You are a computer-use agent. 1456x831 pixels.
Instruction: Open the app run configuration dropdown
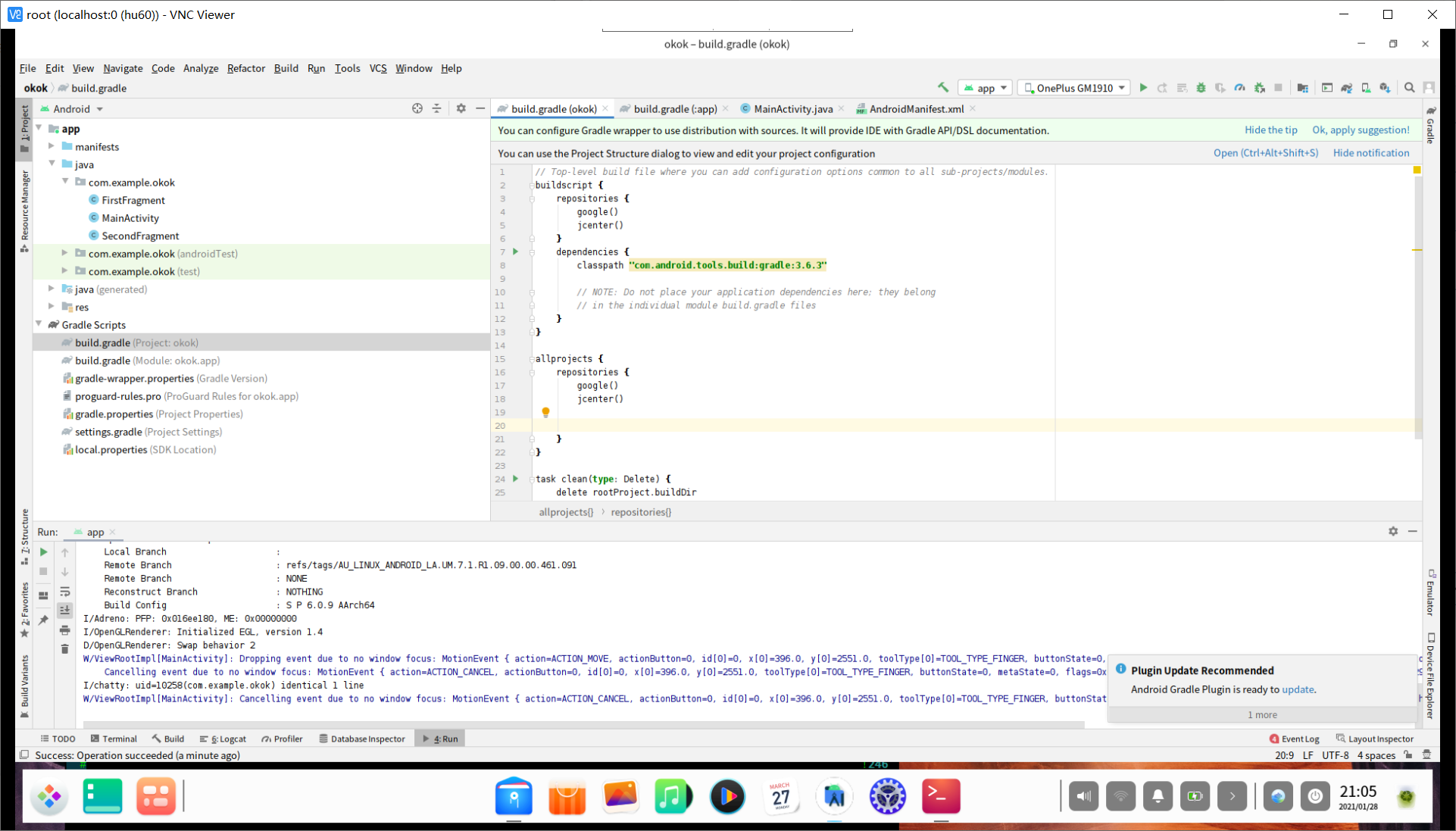(x=986, y=88)
